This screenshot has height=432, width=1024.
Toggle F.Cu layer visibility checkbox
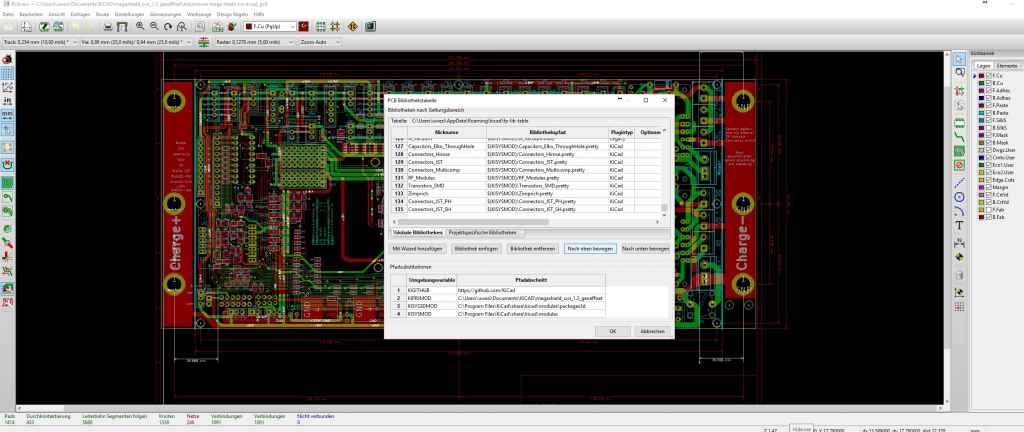(989, 76)
